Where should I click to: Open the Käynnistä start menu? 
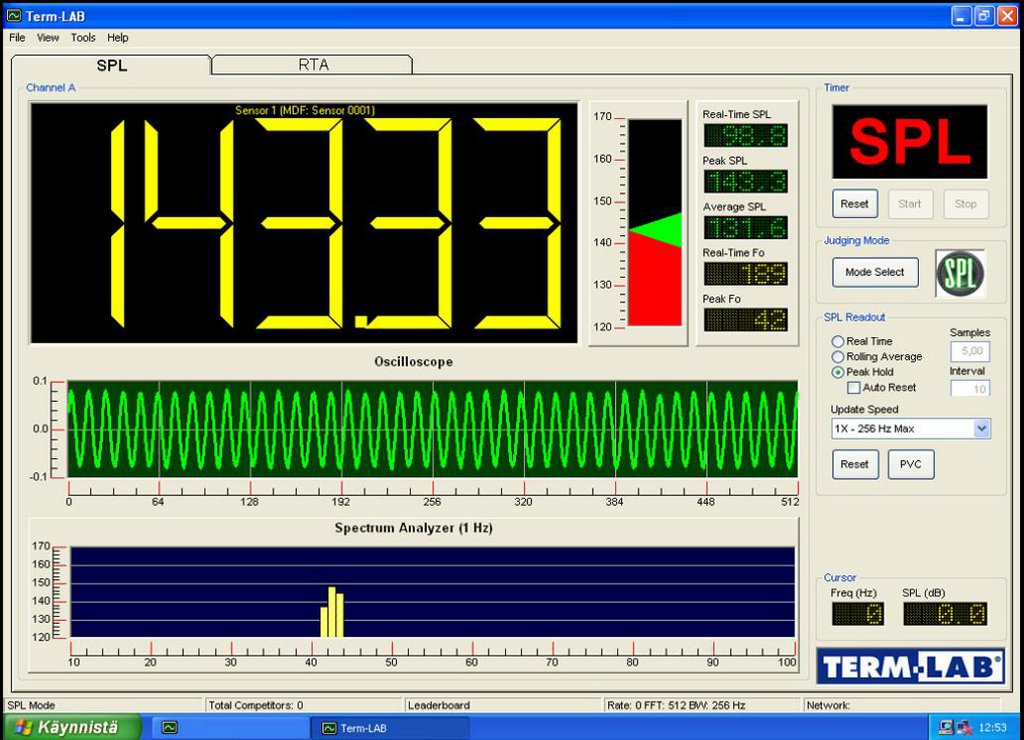[64, 727]
